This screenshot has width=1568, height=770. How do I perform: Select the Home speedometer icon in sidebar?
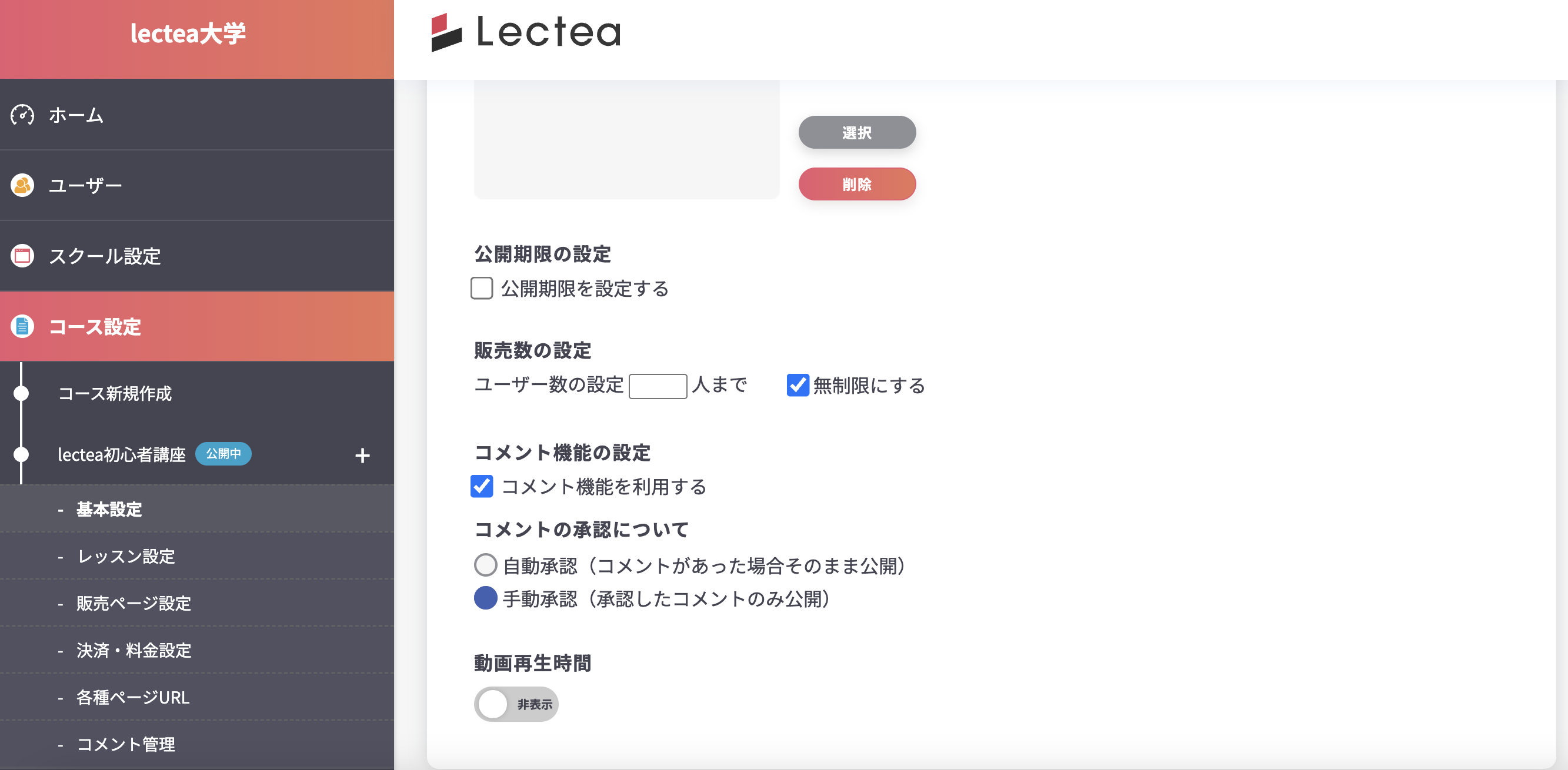click(x=22, y=115)
